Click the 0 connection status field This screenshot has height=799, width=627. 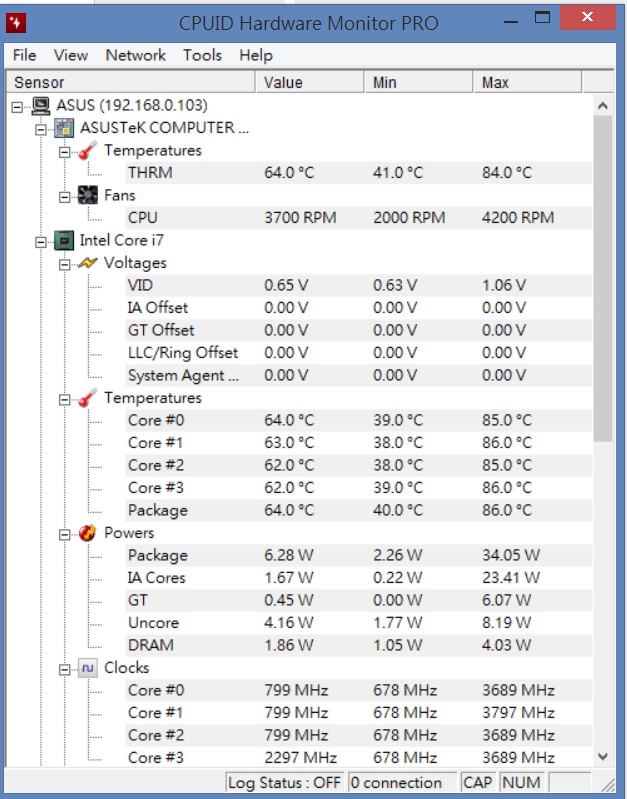[402, 783]
